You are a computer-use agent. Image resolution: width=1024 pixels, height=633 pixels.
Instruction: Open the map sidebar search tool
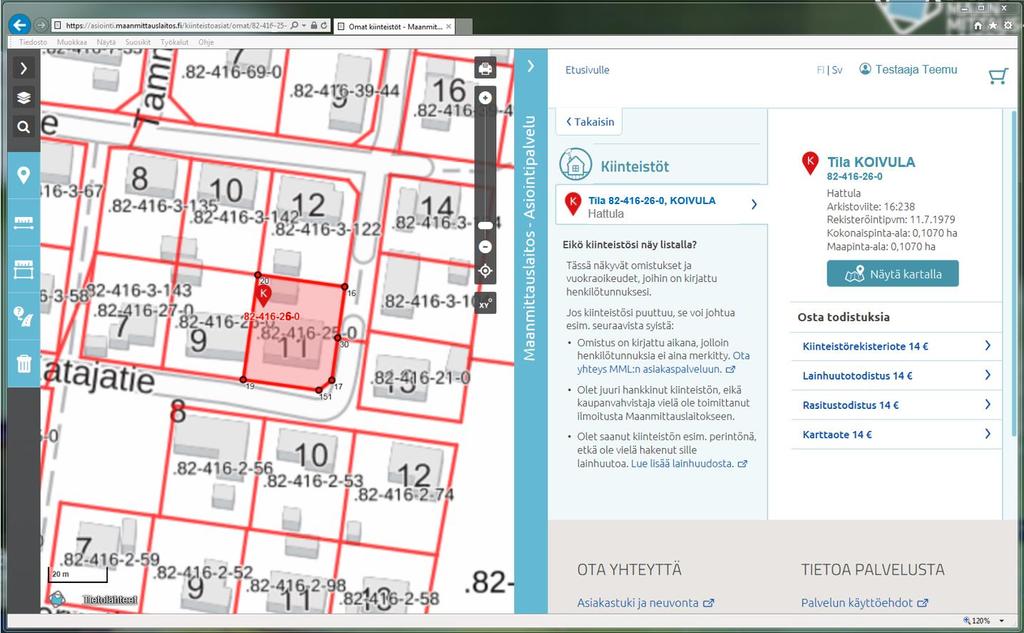pos(24,127)
